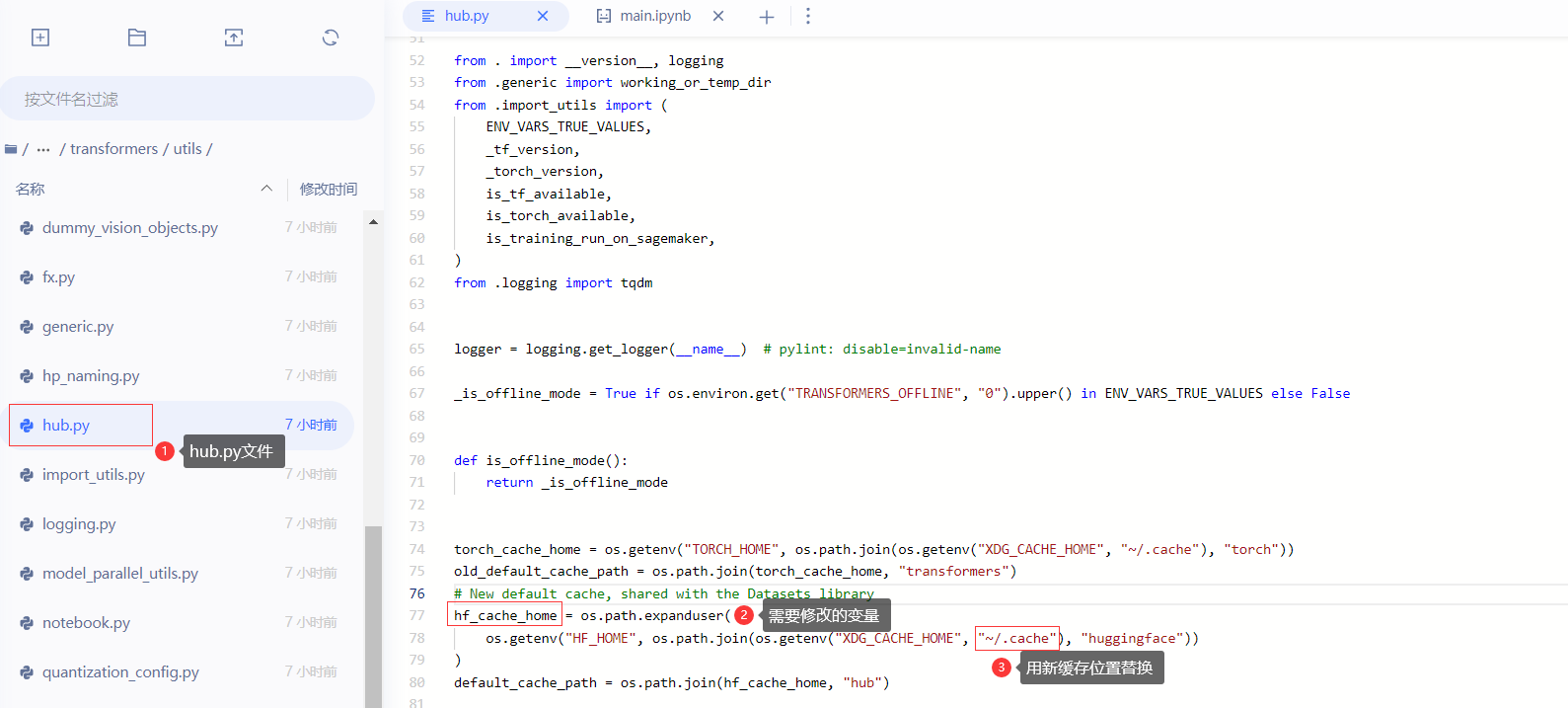Click Python icon beside import_utils.py

click(27, 475)
